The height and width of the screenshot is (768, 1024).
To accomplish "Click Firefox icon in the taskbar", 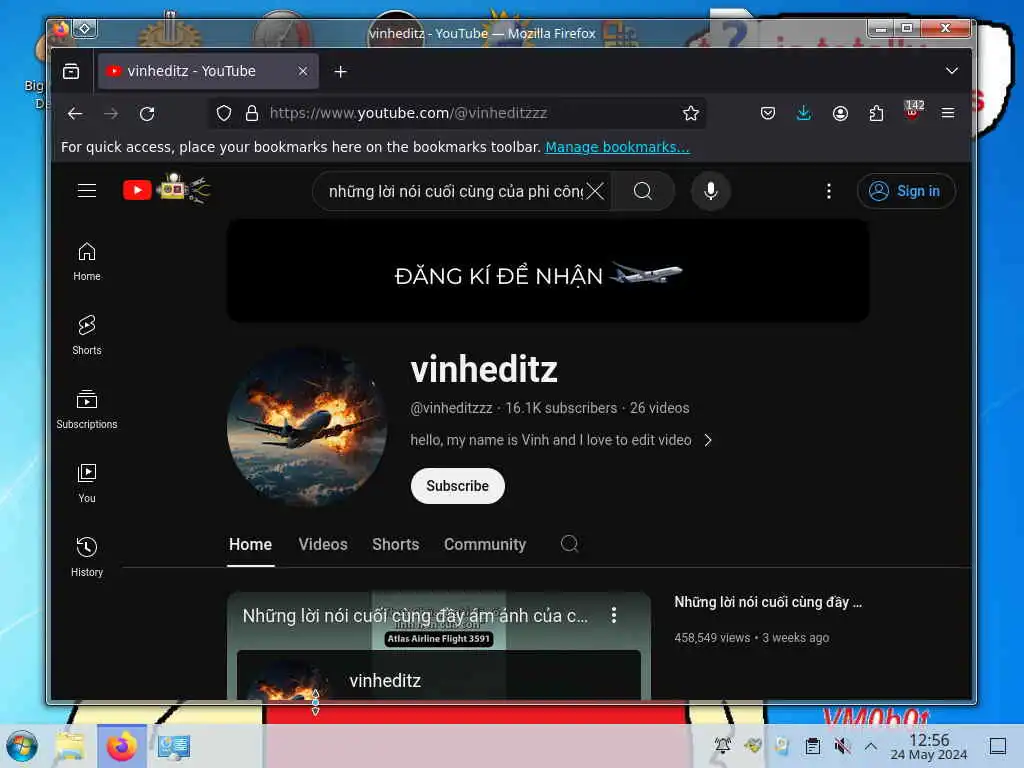I will click(x=121, y=746).
